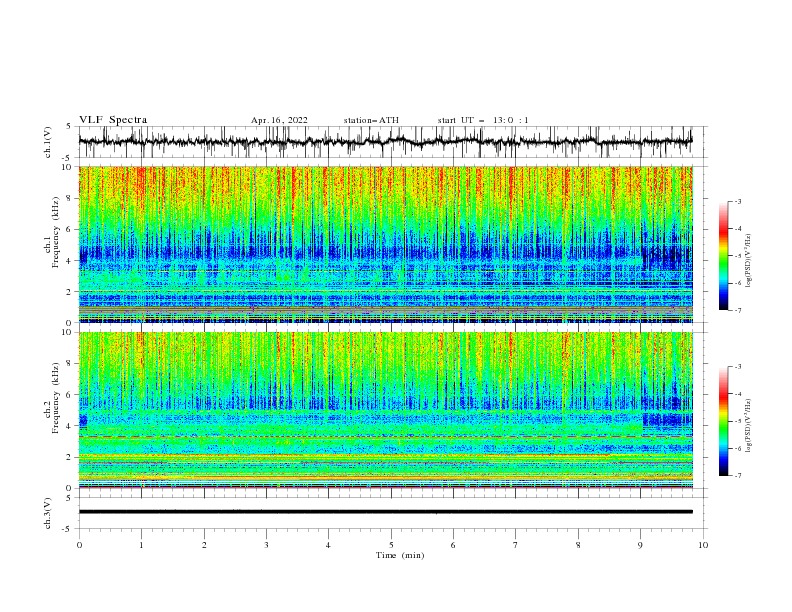Image resolution: width=792 pixels, height=612 pixels.
Task: Click time axis tick label "3"
Action: click(x=266, y=545)
